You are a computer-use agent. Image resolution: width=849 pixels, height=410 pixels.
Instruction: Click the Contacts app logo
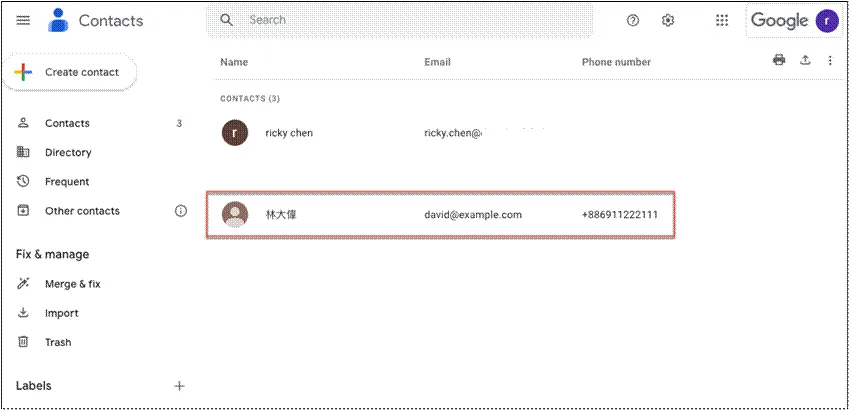point(58,21)
